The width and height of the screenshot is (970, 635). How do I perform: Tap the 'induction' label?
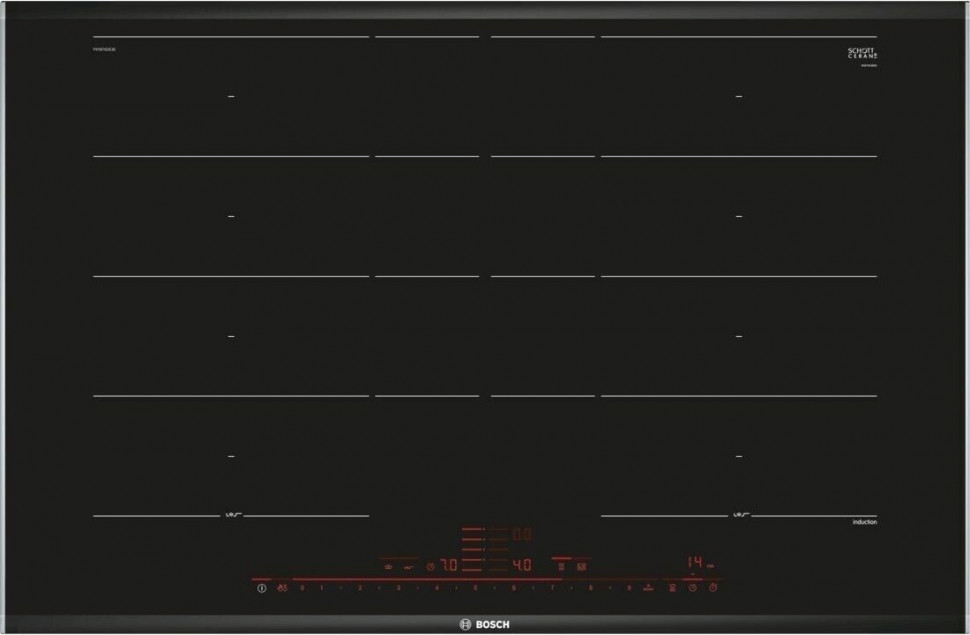pyautogui.click(x=865, y=522)
